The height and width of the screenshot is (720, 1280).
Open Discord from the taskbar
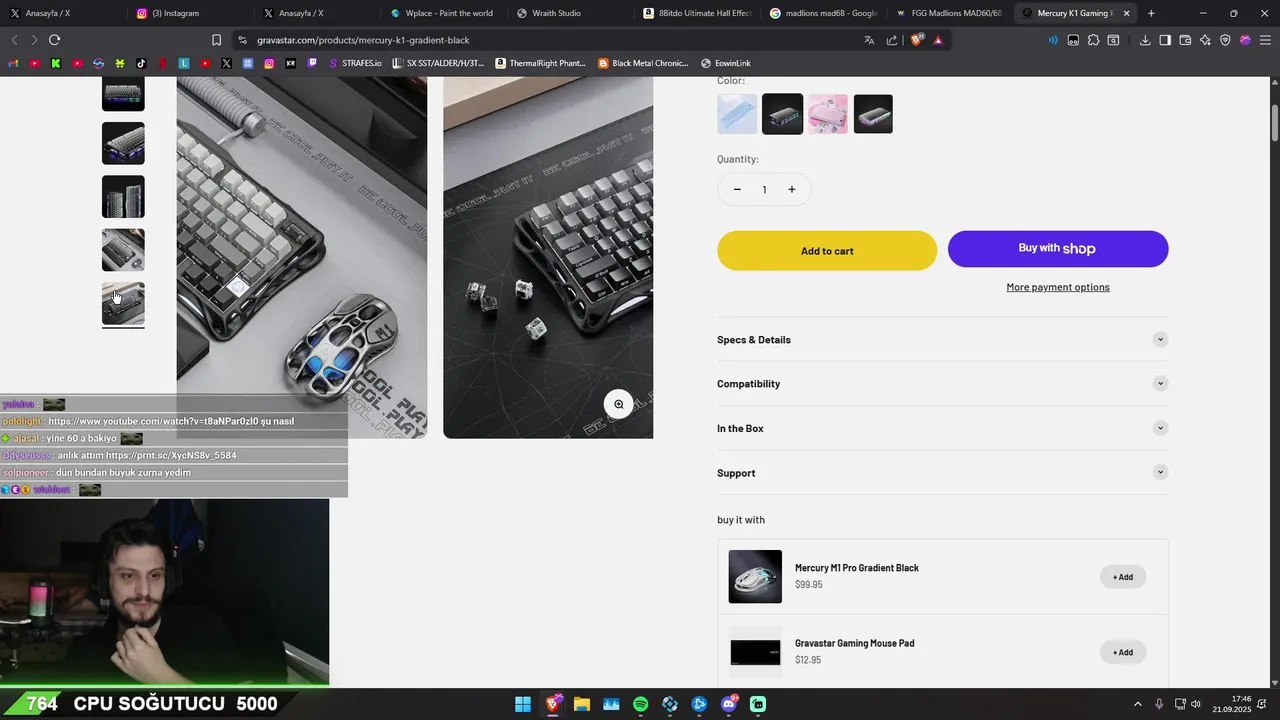tap(729, 704)
